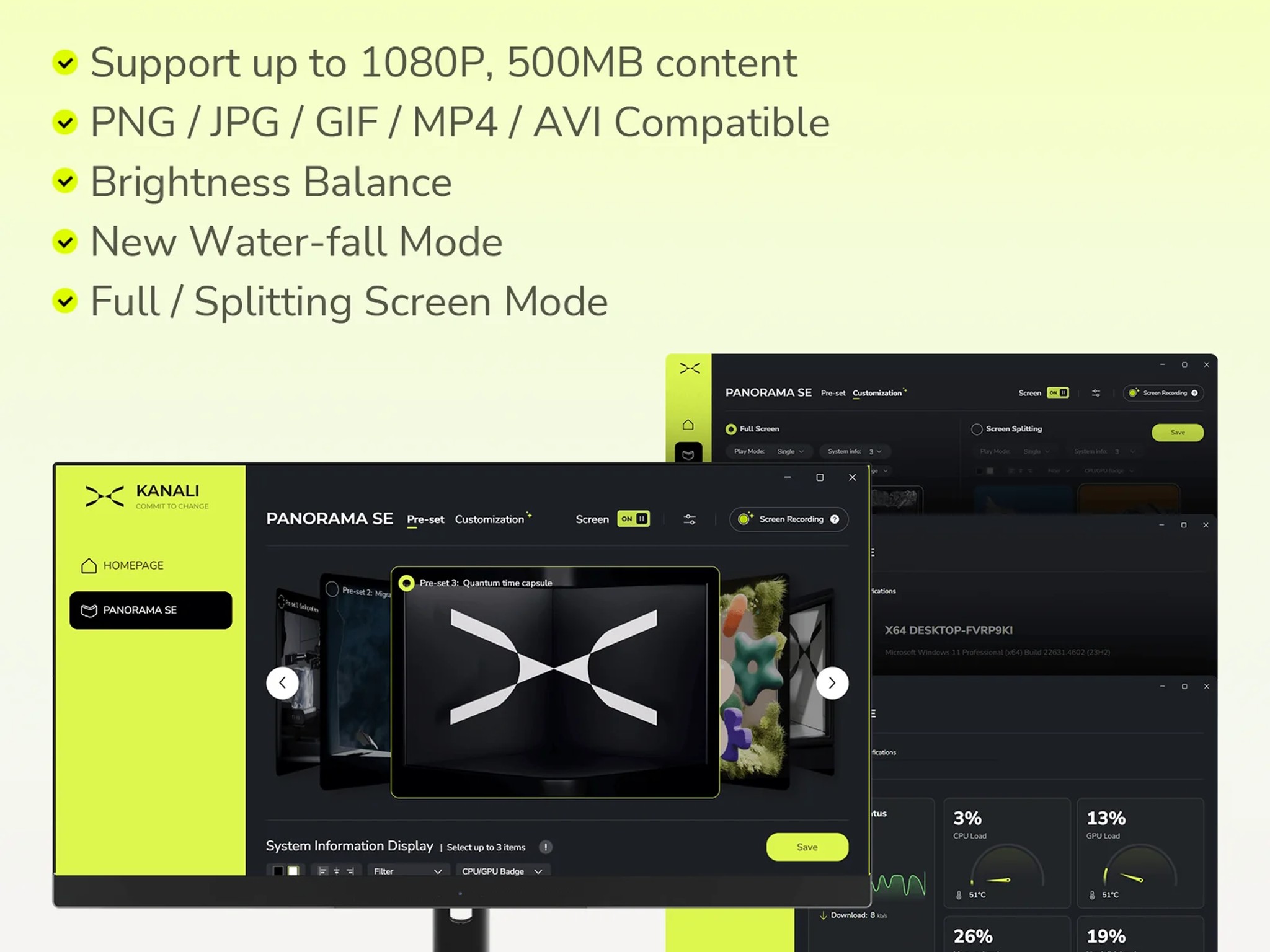Click the Download arrow icon in the status window
The width and height of the screenshot is (1270, 952).
(x=824, y=915)
